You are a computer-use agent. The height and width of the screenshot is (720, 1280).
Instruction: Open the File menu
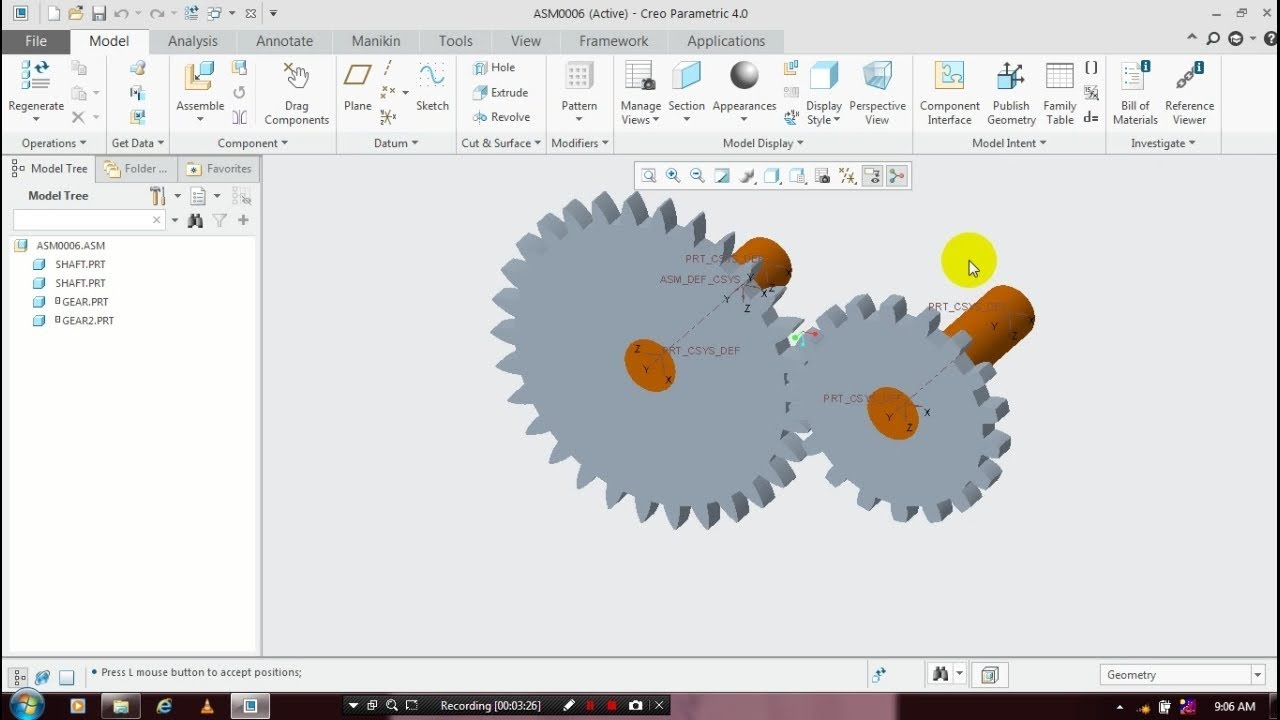35,41
